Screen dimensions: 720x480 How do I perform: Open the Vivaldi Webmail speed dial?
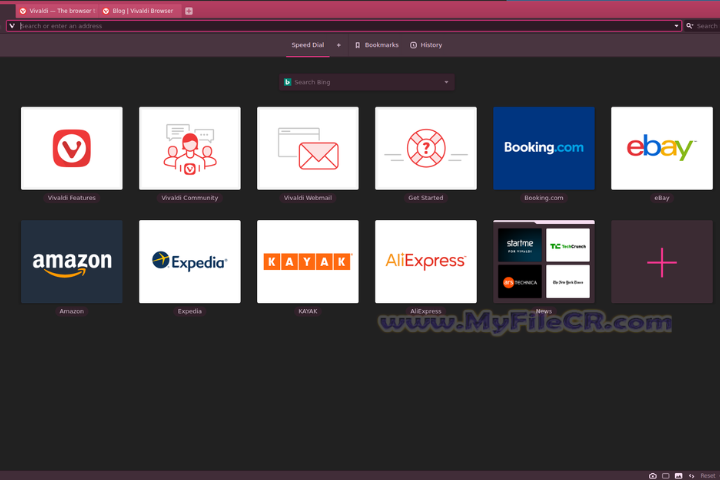[308, 148]
